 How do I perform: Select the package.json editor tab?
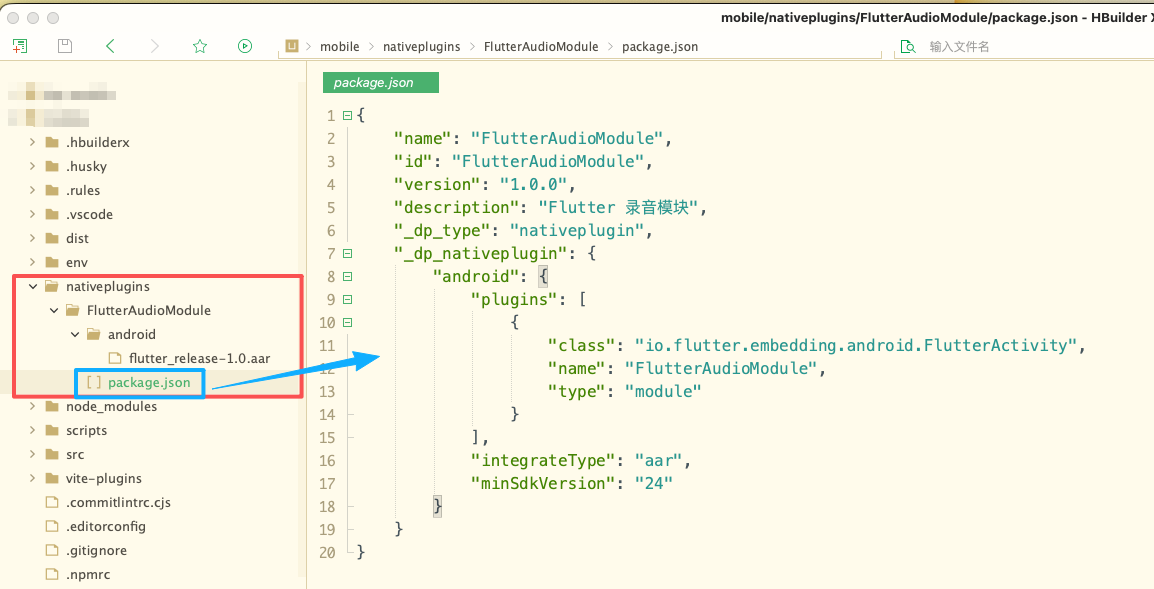pos(380,83)
